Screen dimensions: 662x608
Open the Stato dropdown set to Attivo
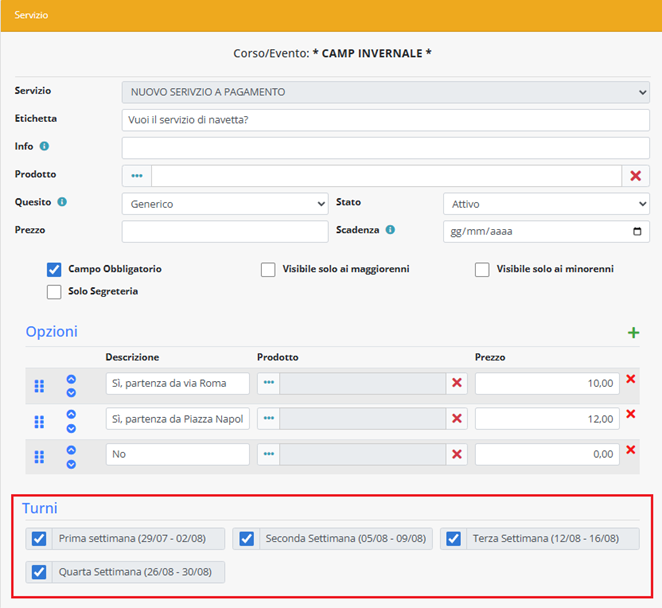tap(545, 204)
